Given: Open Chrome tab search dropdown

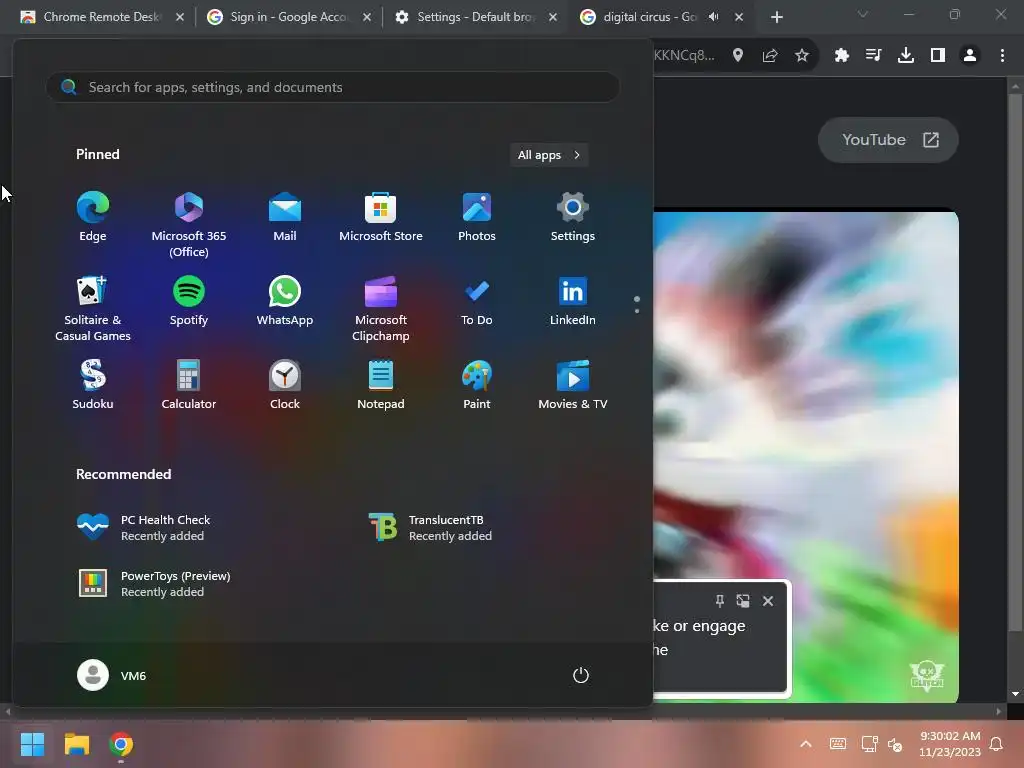Looking at the screenshot, I should [x=863, y=14].
